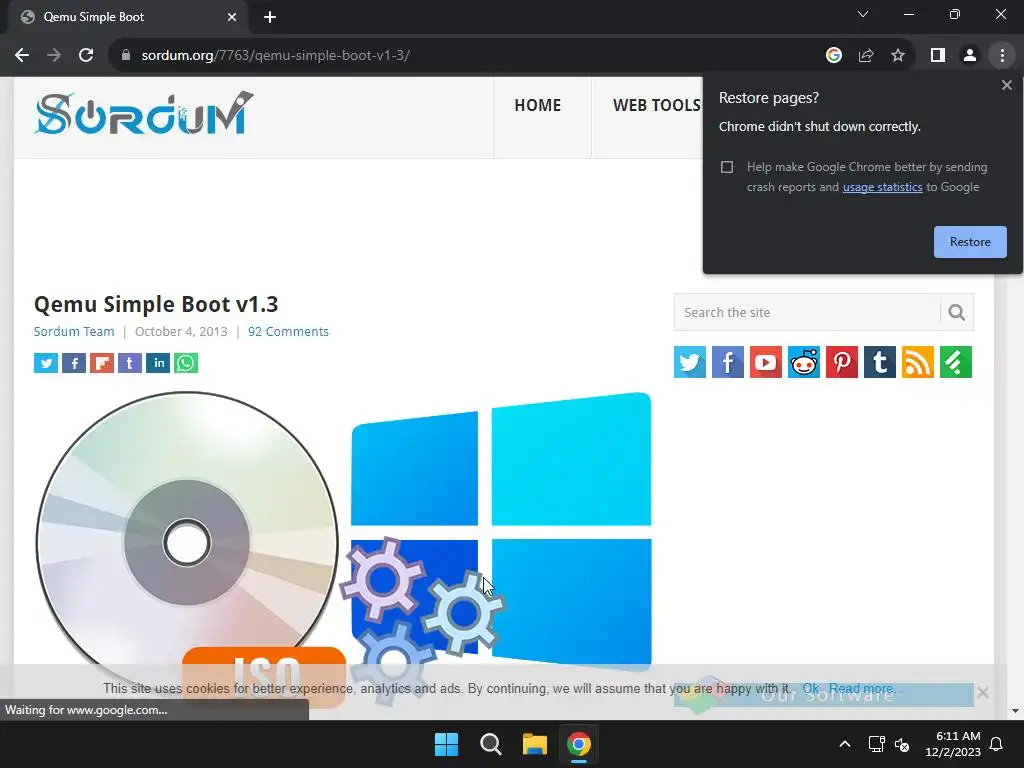Share article on Flipboard

click(102, 363)
